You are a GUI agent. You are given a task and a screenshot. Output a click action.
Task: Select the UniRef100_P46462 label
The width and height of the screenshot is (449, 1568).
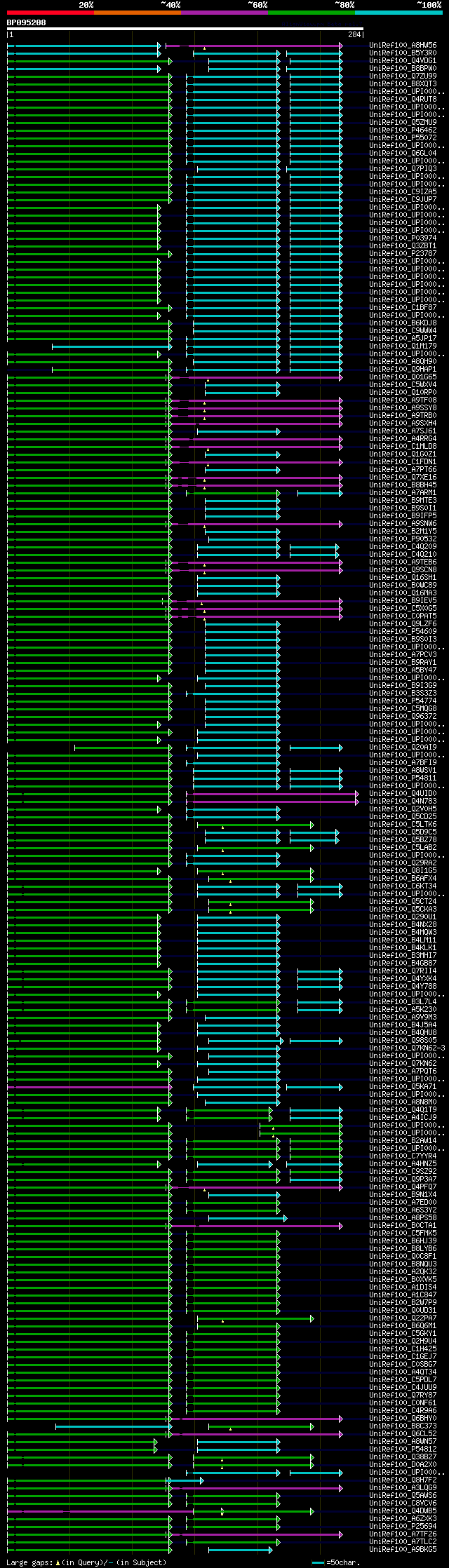coord(403,130)
